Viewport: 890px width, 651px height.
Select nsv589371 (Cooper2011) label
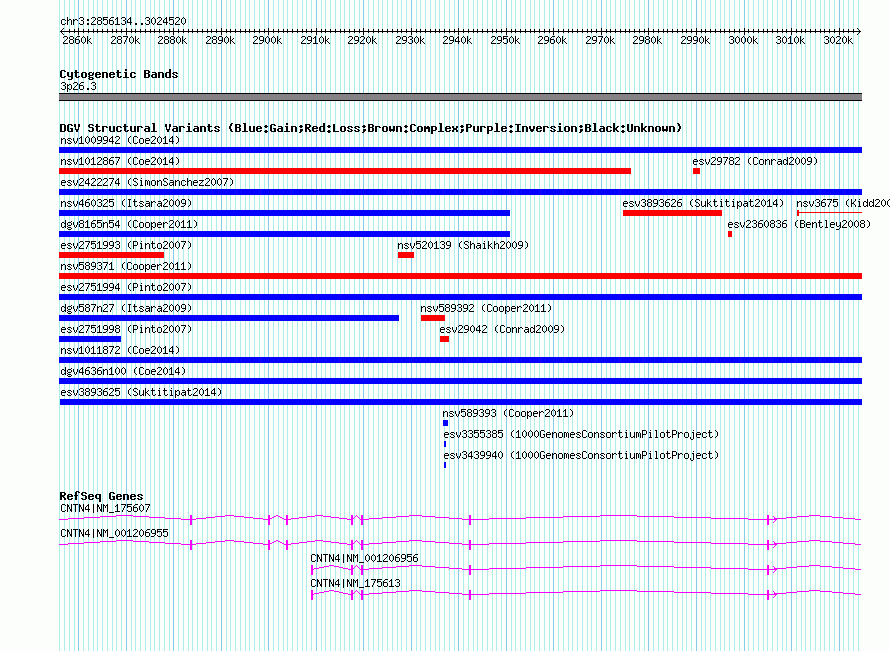[x=126, y=266]
